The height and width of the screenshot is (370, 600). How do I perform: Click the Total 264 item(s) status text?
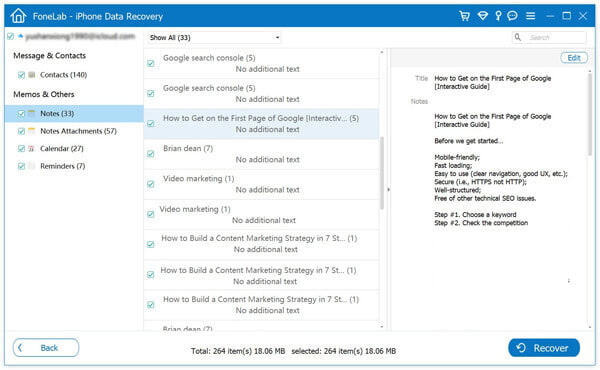coord(238,351)
